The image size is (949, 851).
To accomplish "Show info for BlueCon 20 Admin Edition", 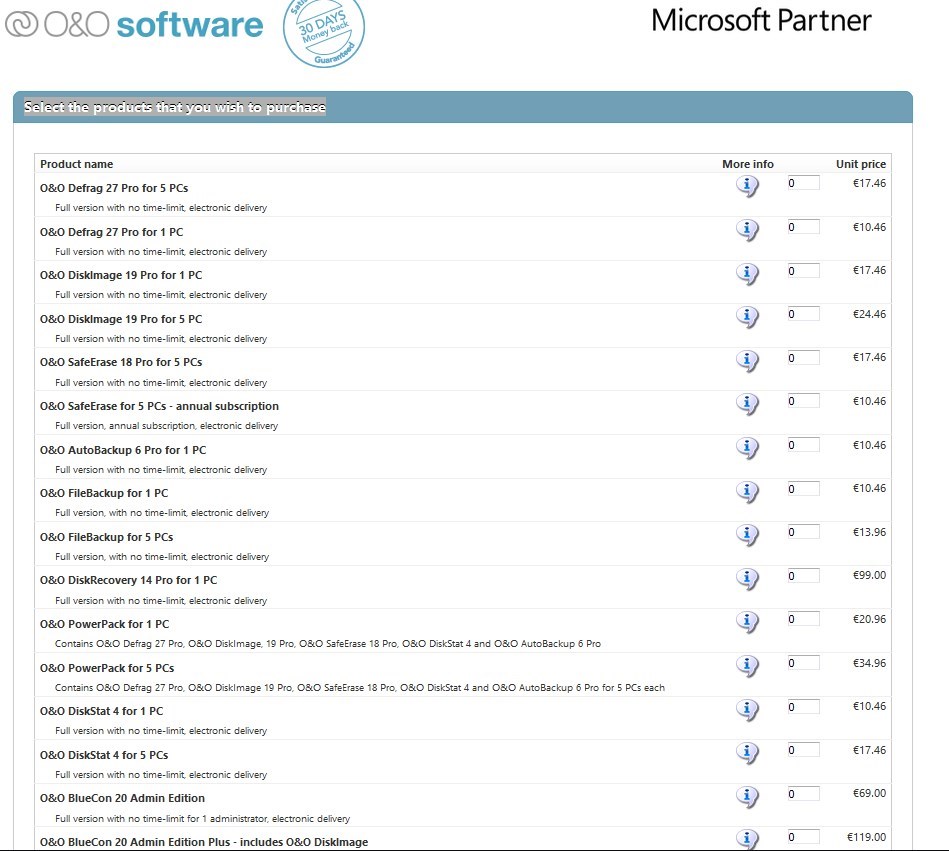I will [x=747, y=797].
